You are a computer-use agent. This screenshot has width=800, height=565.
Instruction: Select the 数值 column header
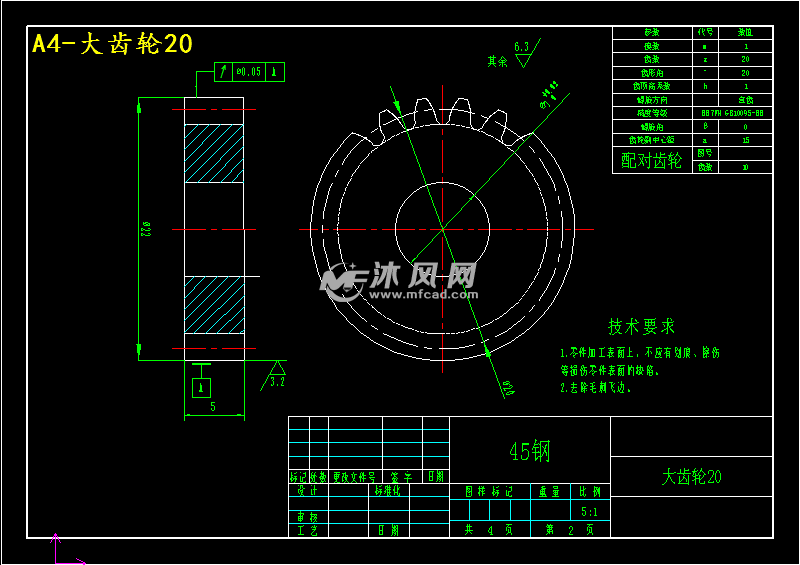pyautogui.click(x=745, y=32)
